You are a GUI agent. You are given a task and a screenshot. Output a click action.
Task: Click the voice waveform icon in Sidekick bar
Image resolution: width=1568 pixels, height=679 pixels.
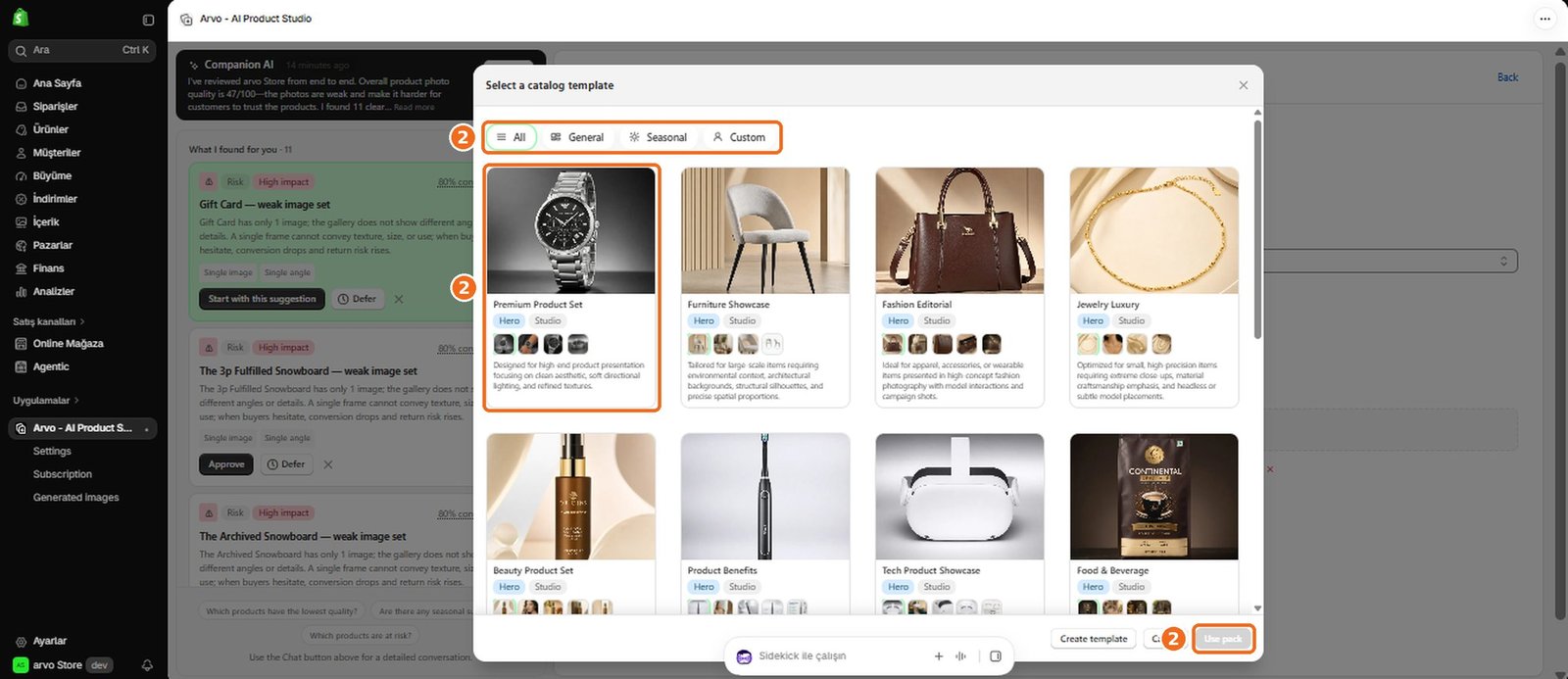click(x=961, y=656)
